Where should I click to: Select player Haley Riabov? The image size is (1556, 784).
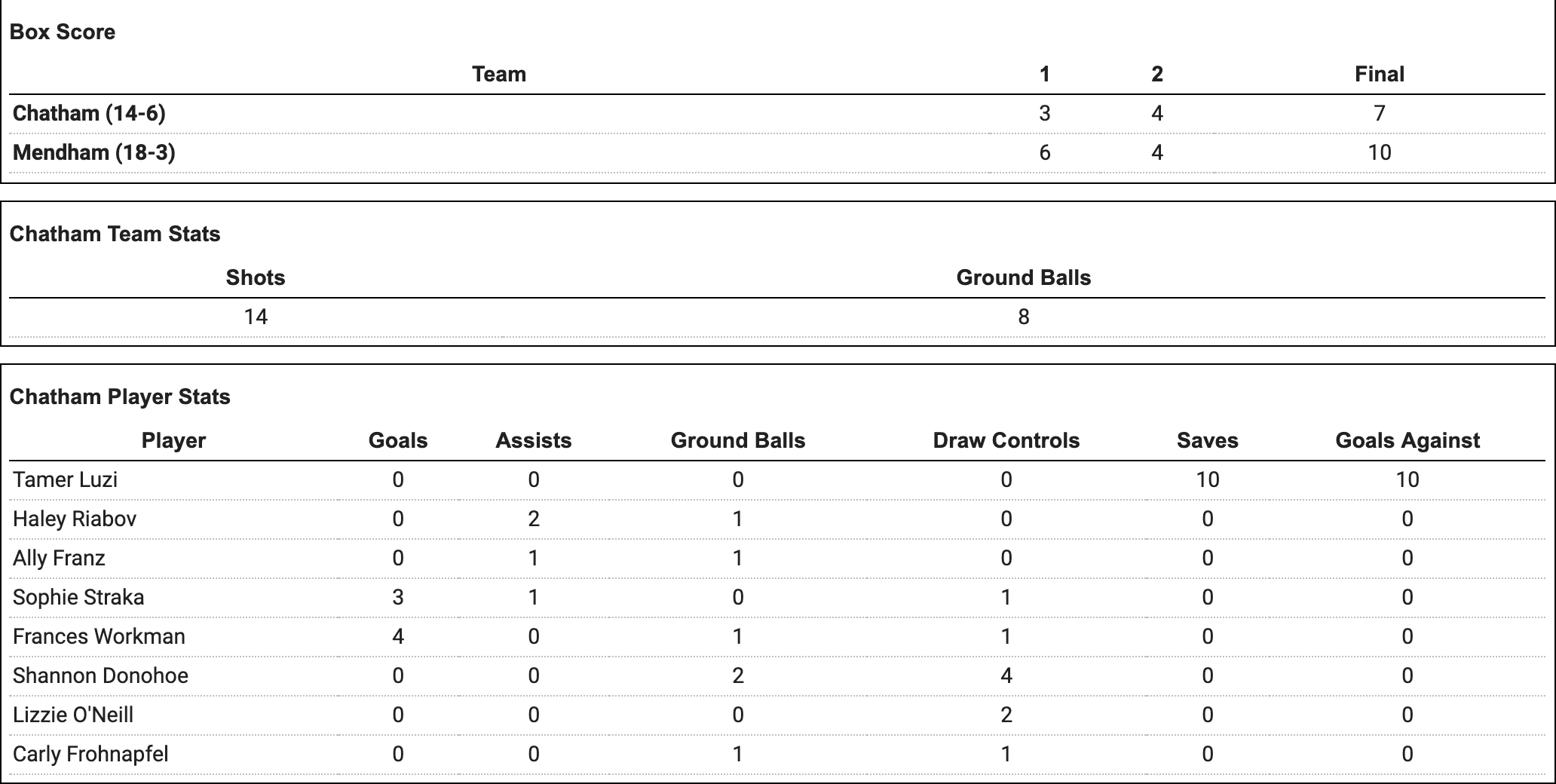[75, 519]
